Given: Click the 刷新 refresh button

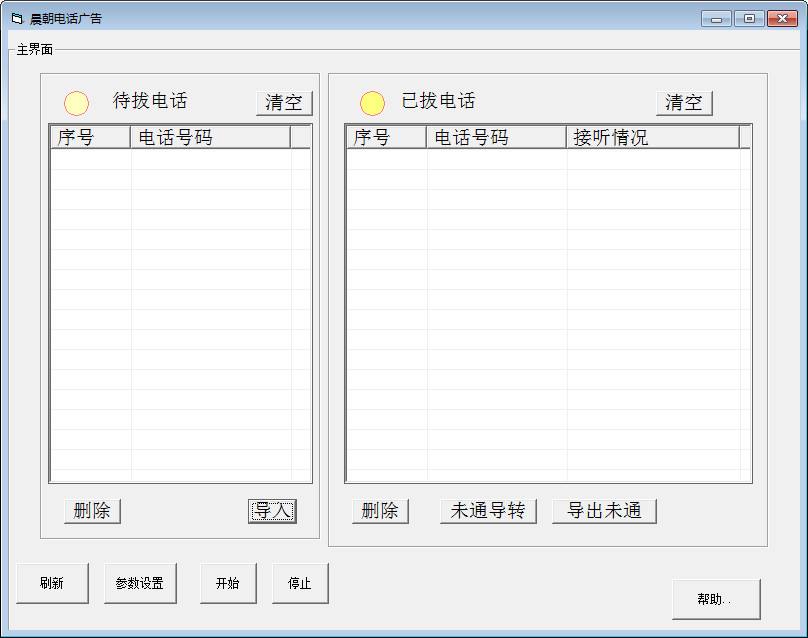Looking at the screenshot, I should pos(52,583).
